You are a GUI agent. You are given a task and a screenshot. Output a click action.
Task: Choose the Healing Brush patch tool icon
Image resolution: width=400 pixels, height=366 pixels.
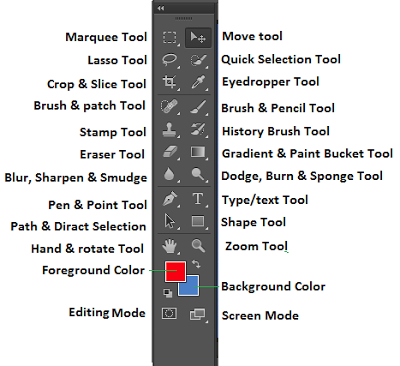[x=169, y=107]
